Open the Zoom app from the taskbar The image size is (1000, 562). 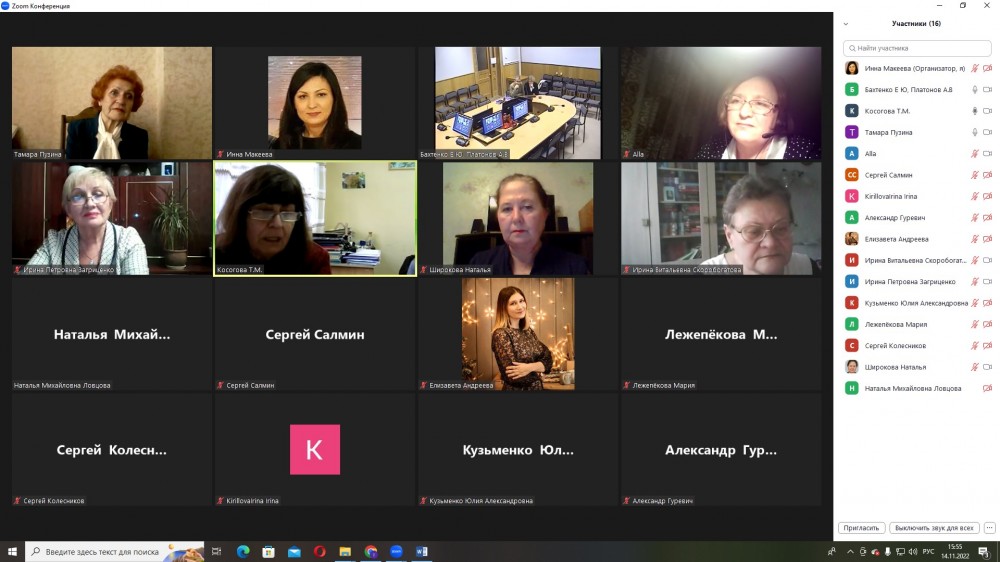point(396,551)
